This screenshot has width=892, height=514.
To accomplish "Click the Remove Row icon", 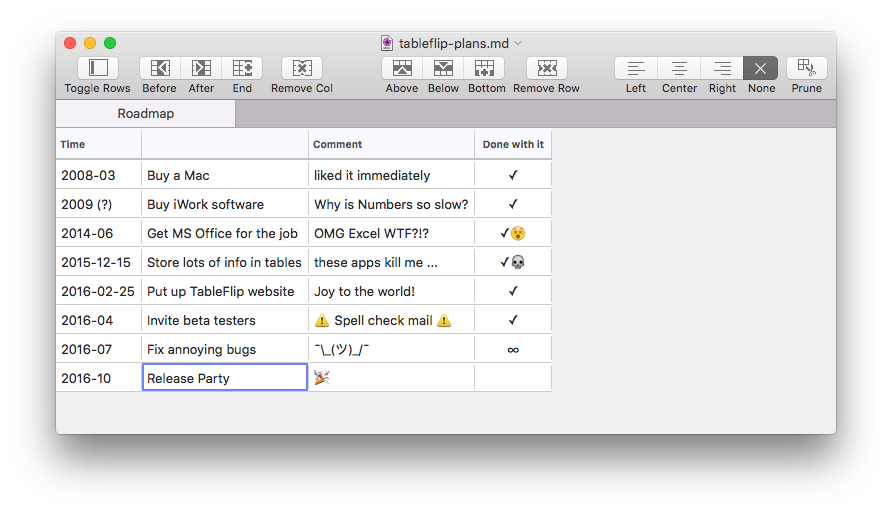I will coord(547,68).
